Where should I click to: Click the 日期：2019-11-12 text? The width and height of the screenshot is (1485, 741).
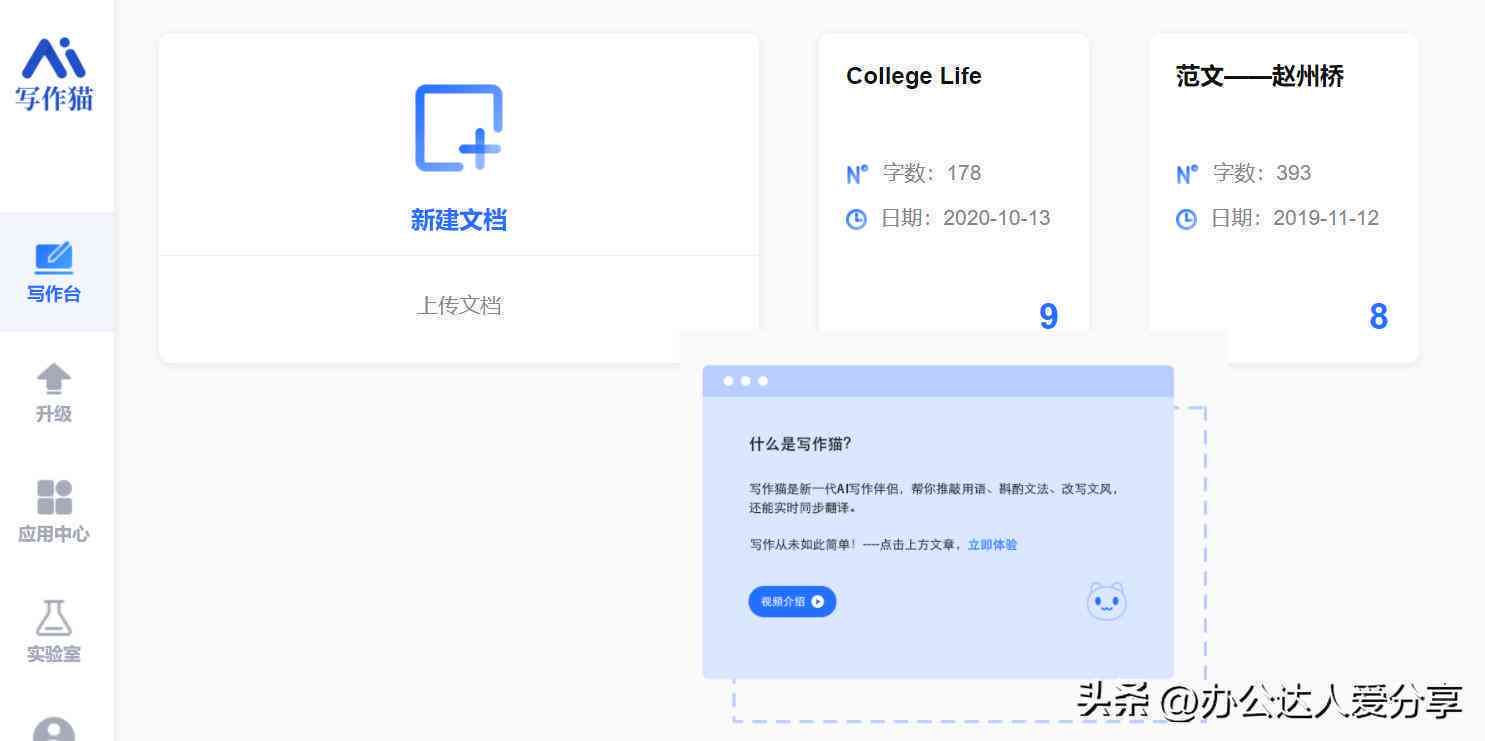[1295, 218]
